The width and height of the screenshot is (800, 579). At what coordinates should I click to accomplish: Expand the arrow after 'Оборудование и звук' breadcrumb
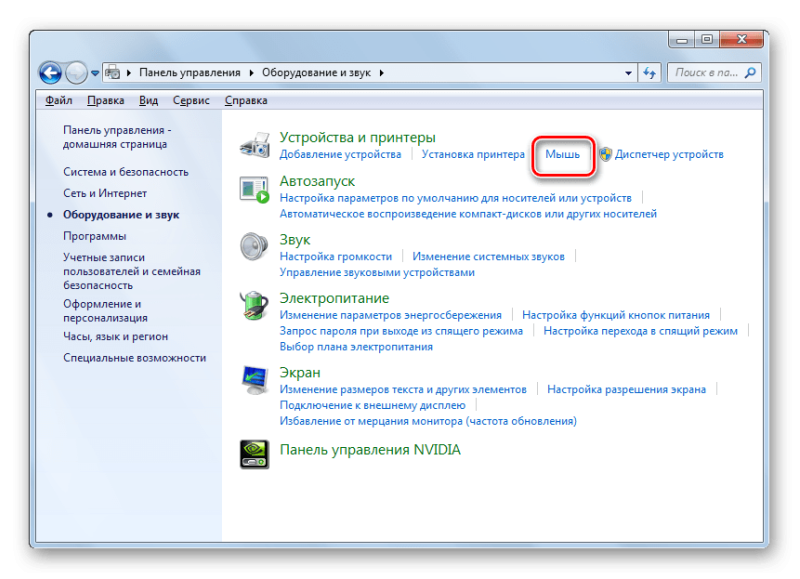[382, 73]
